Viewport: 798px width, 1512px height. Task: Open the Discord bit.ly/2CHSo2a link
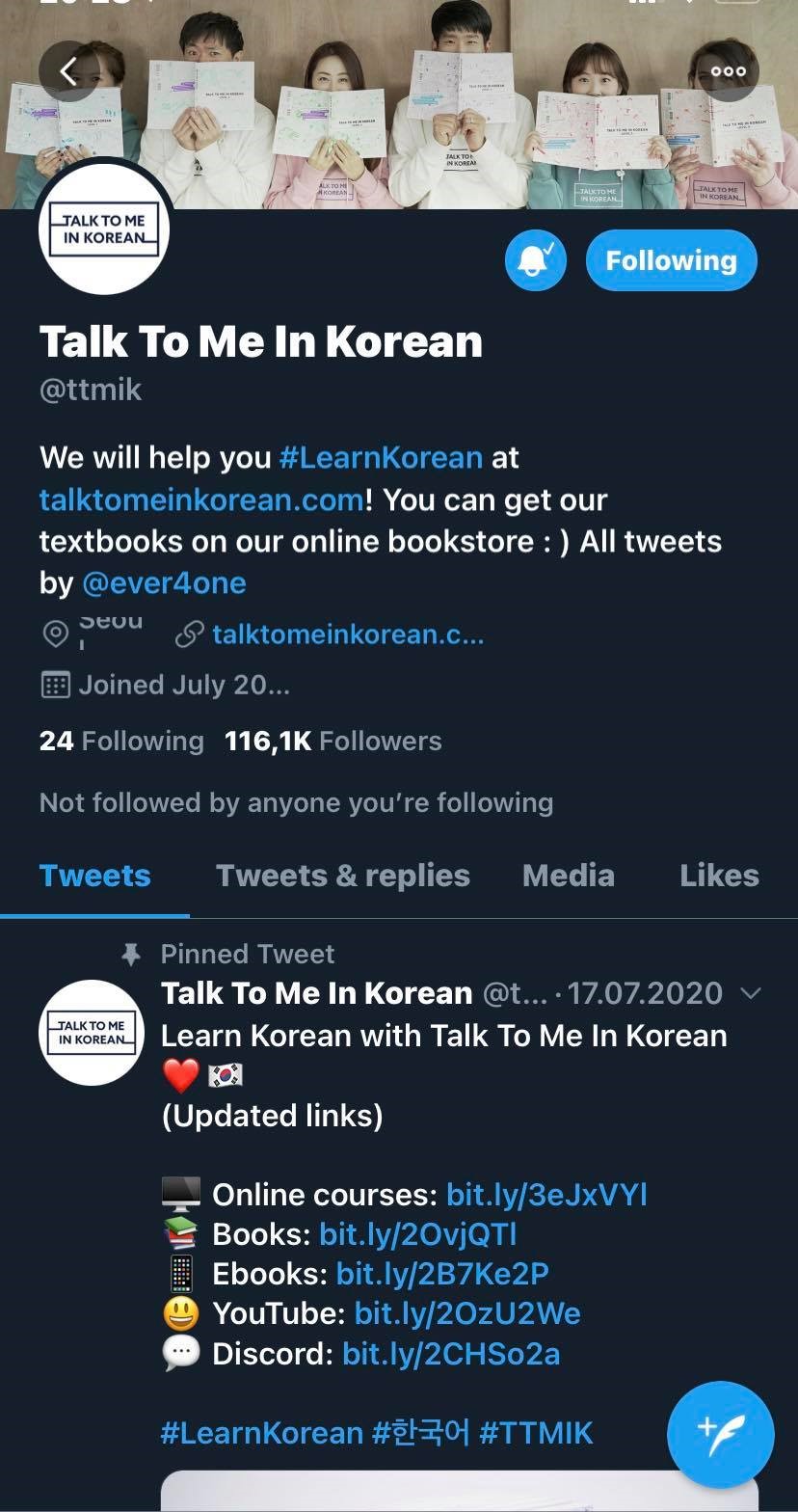451,1354
